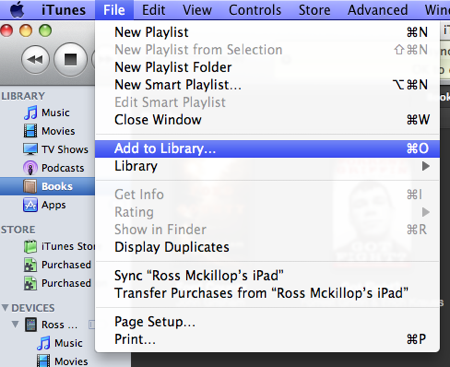Expand the Library submenu arrow
The width and height of the screenshot is (450, 367).
(426, 166)
